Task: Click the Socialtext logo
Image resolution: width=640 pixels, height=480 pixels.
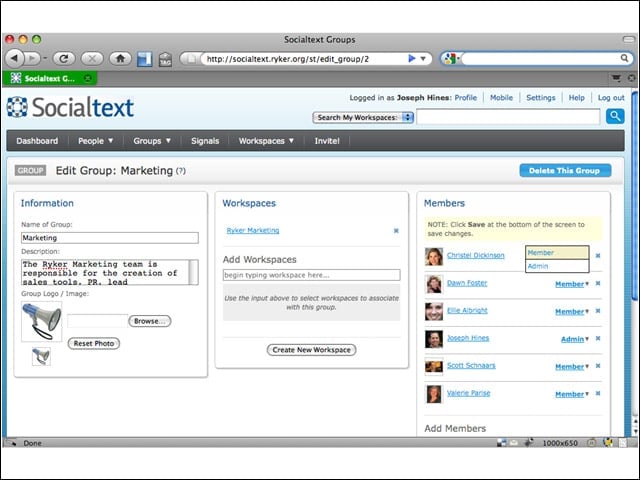Action: 70,107
